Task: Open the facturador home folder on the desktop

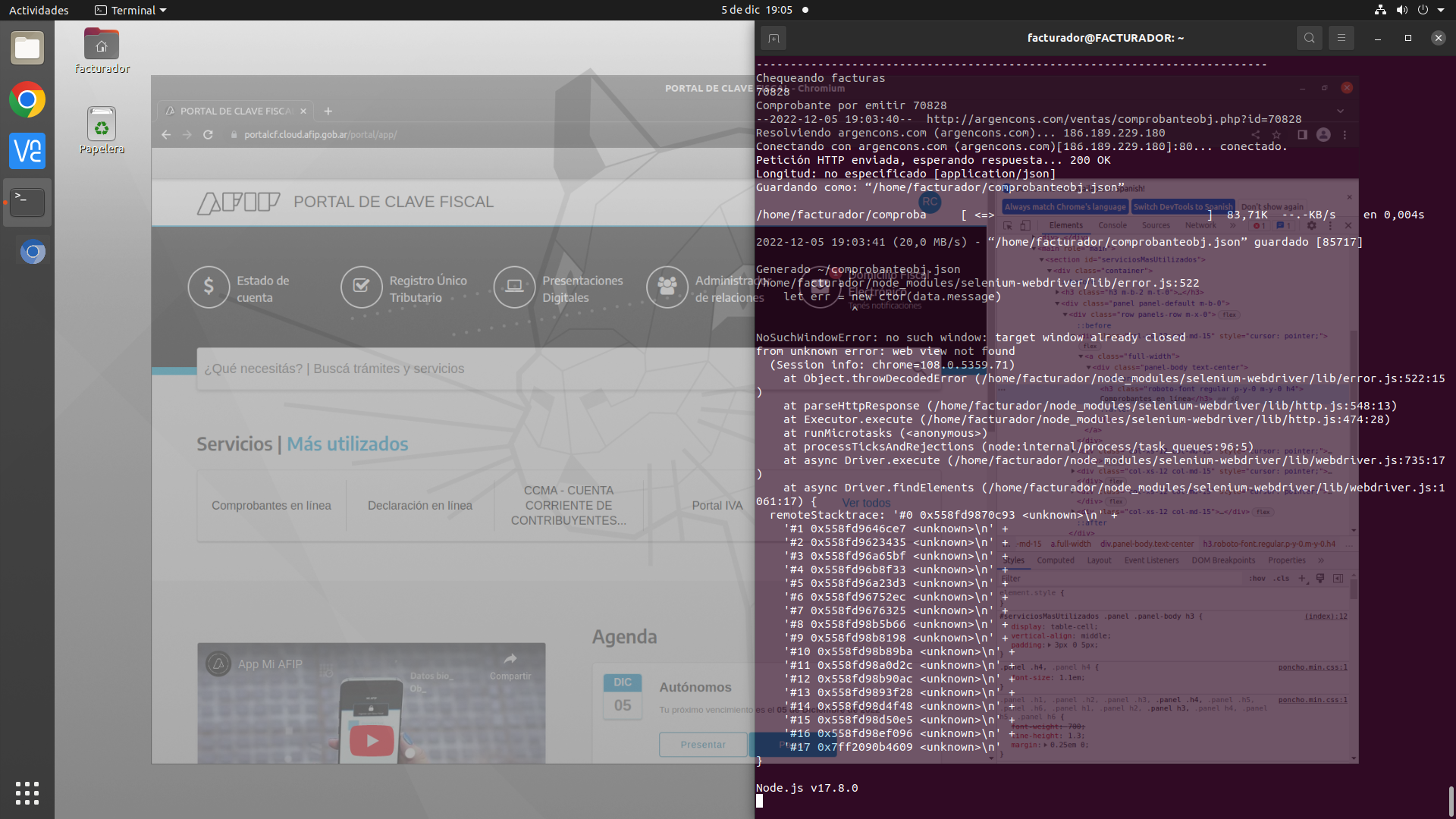Action: tap(102, 52)
